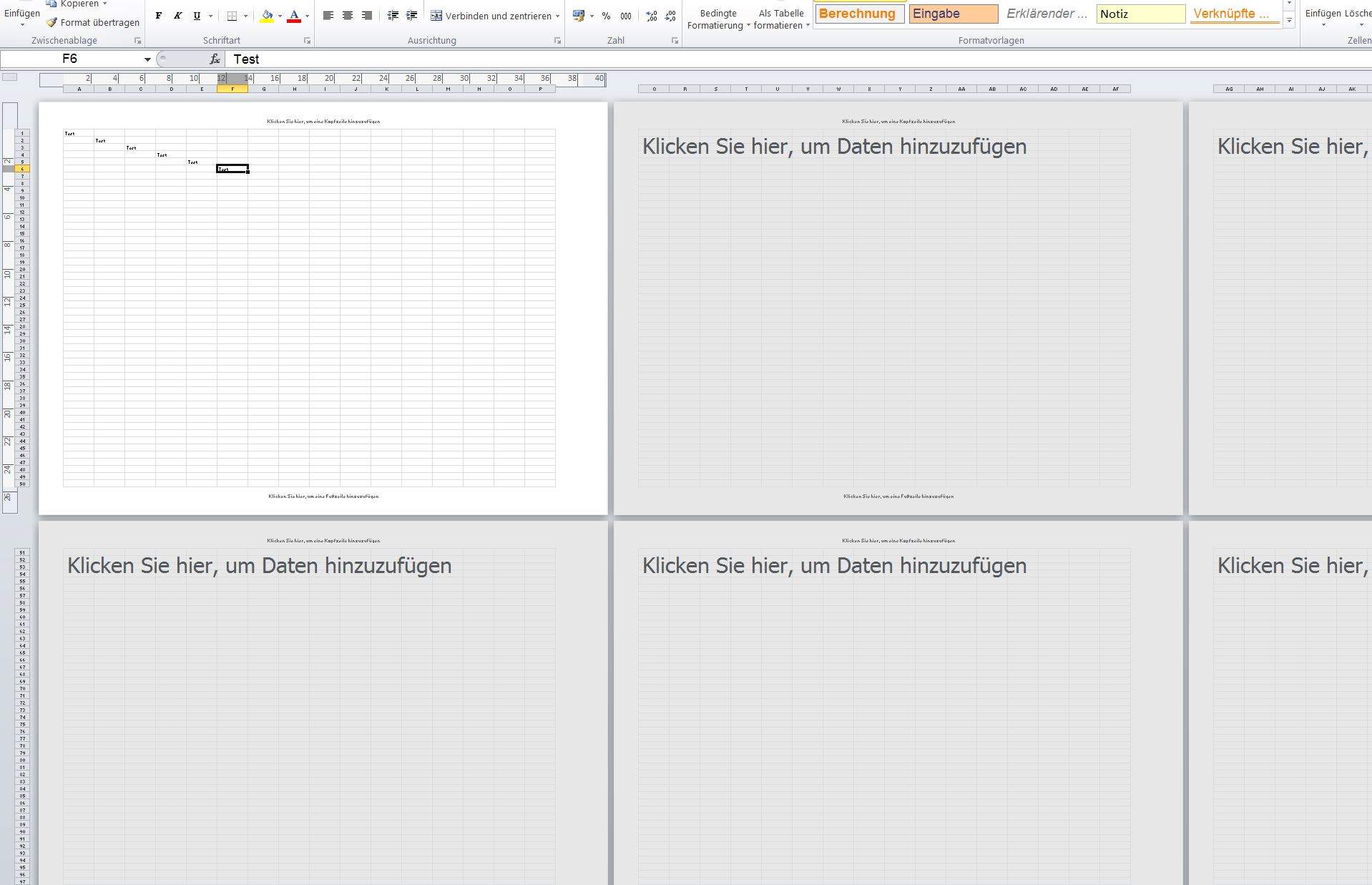Apply italic formatting with the K icon

click(176, 14)
